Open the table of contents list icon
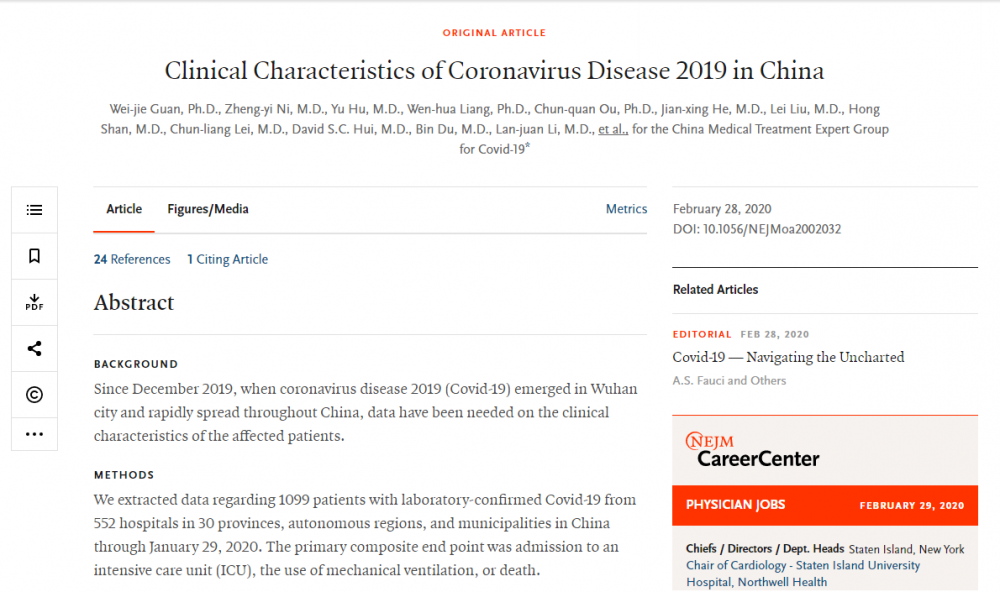The image size is (1000, 592). (34, 210)
